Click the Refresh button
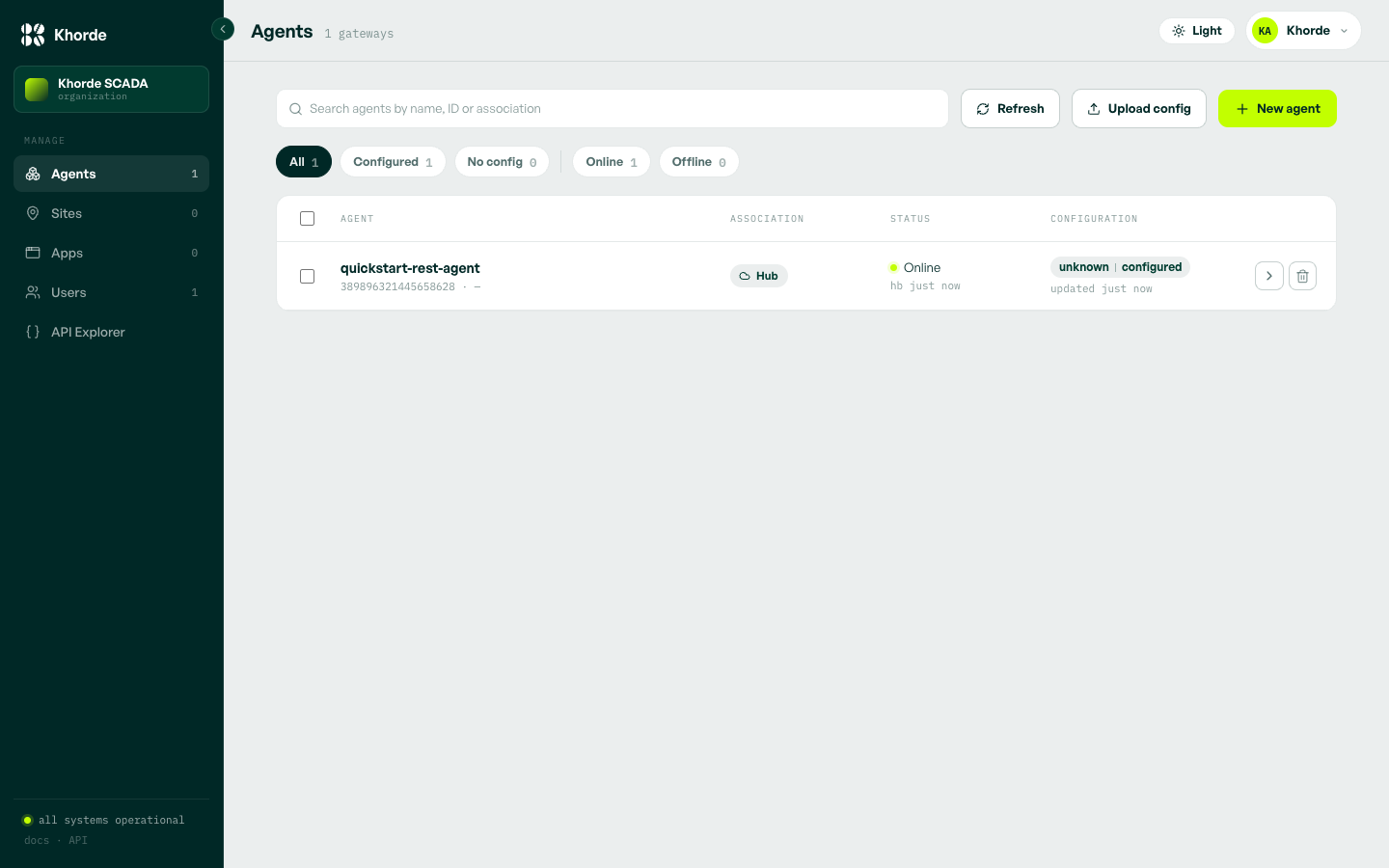Image resolution: width=1389 pixels, height=868 pixels. (x=1010, y=109)
